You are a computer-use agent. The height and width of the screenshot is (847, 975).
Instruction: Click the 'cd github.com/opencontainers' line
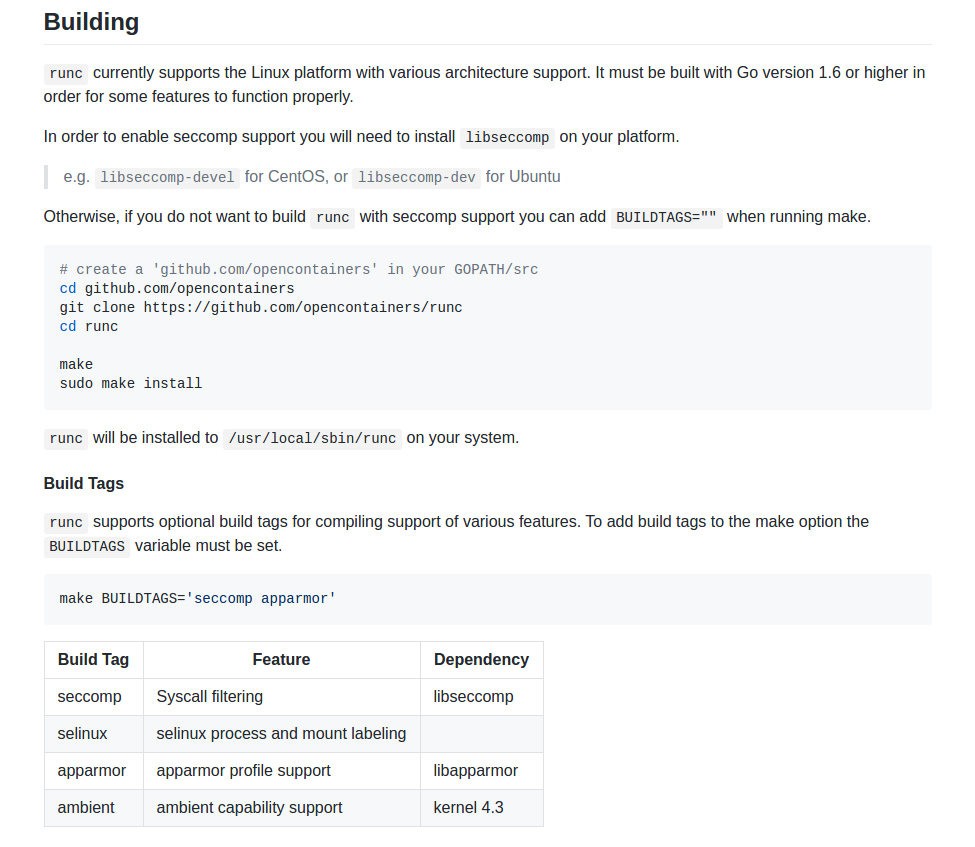pos(177,289)
